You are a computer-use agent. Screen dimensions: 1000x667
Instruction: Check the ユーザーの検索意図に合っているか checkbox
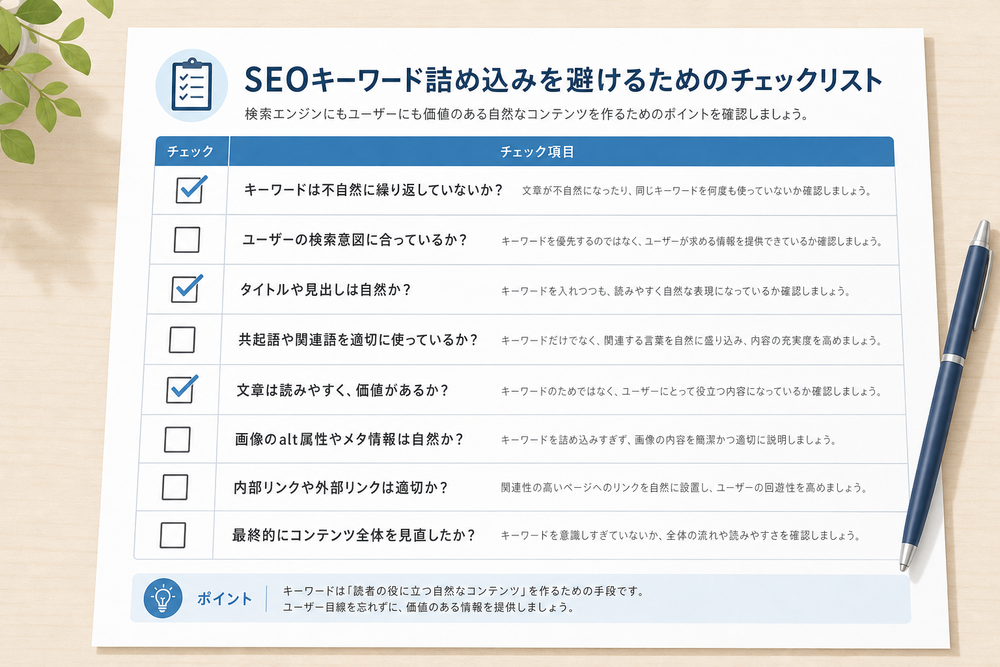pyautogui.click(x=187, y=240)
